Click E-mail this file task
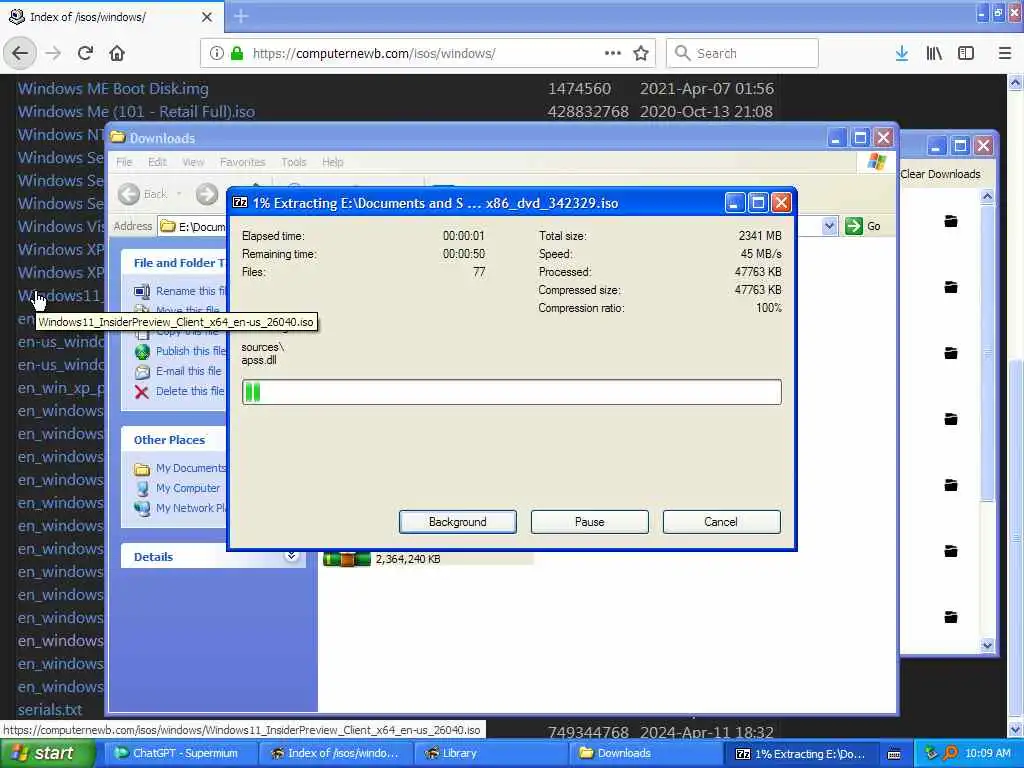Screen dimensions: 1024x768 tap(178, 371)
